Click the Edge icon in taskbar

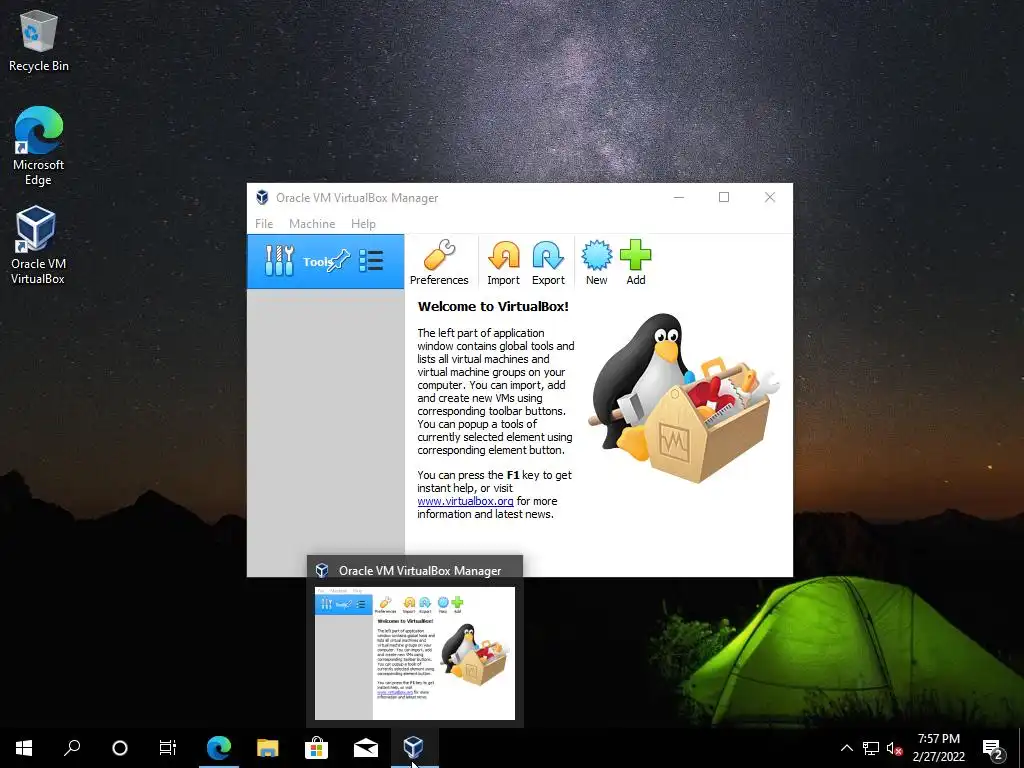(219, 747)
